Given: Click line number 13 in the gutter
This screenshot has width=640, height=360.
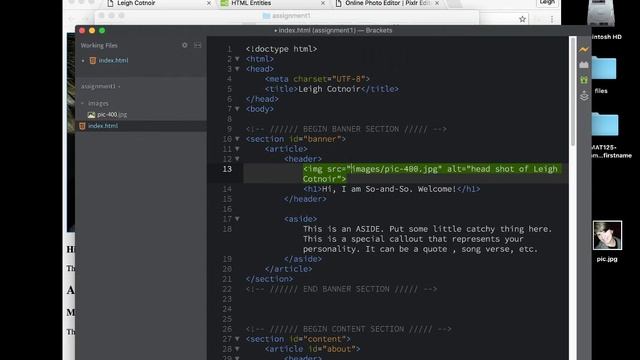Looking at the screenshot, I should point(227,169).
